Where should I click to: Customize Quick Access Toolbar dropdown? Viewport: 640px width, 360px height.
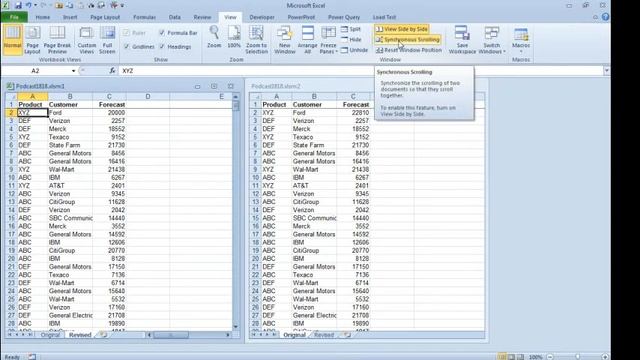tap(122, 5)
